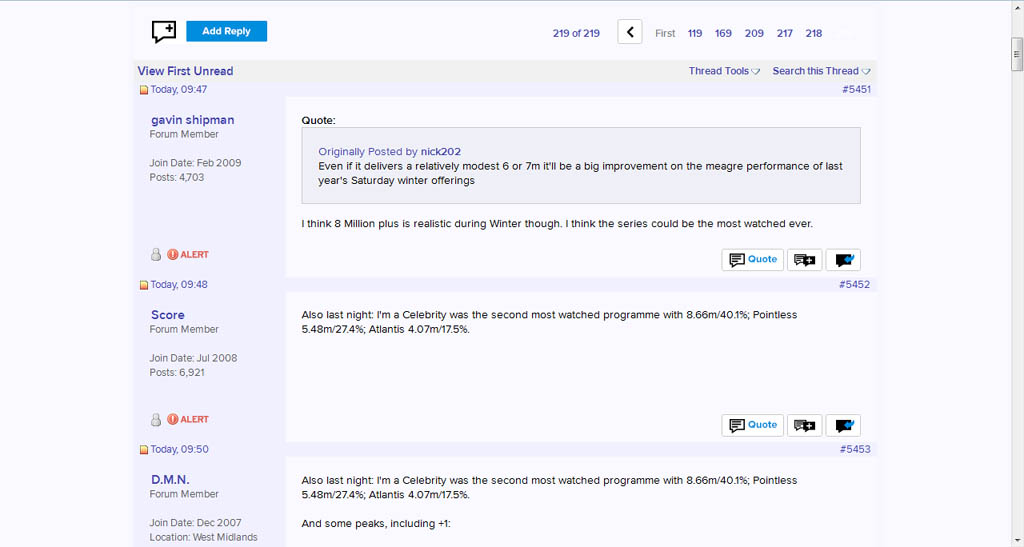Quick reply to post #5452 icon
Viewport: 1024px width, 547px height.
coord(843,425)
